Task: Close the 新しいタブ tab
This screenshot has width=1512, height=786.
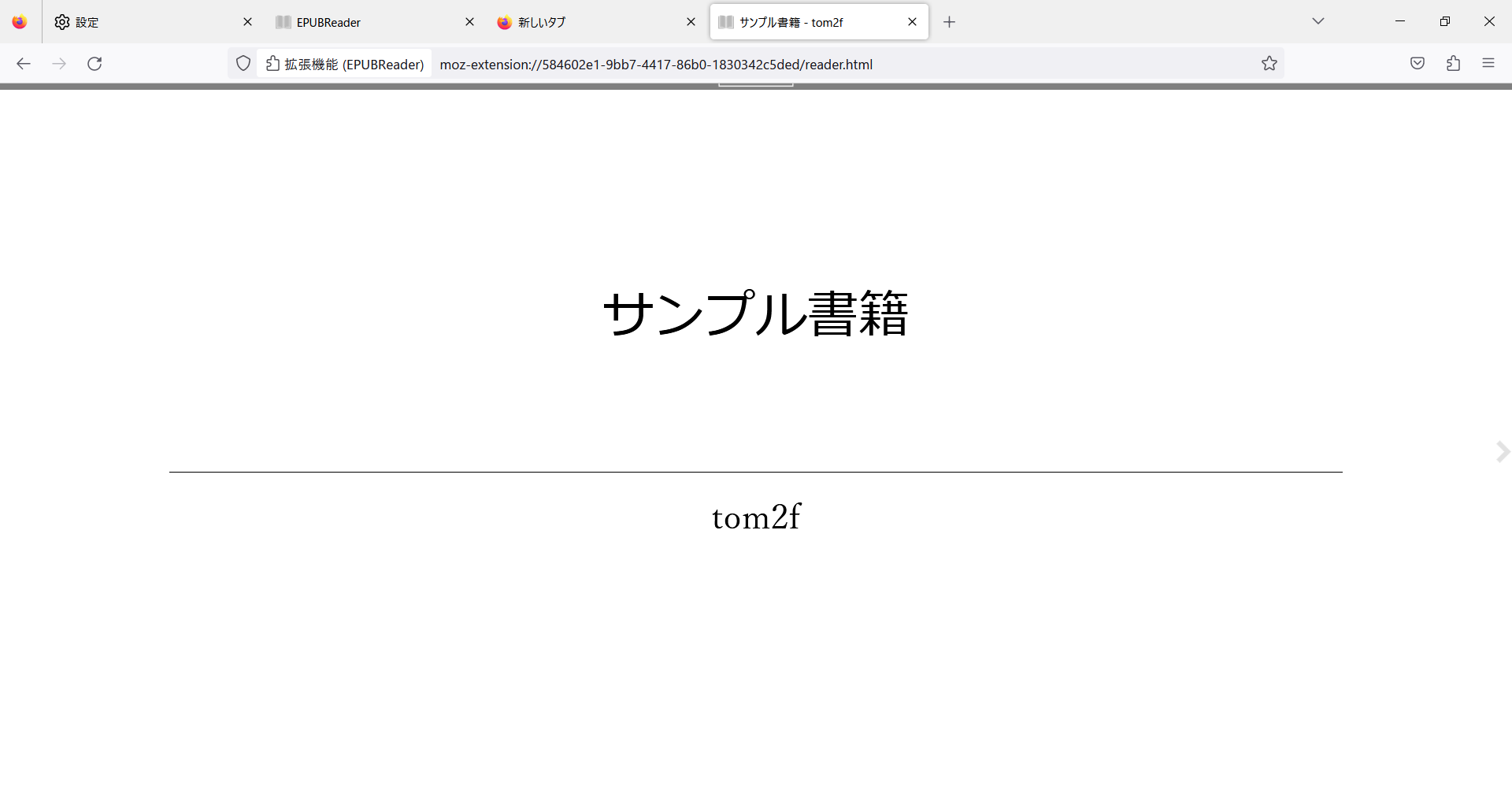Action: point(691,21)
